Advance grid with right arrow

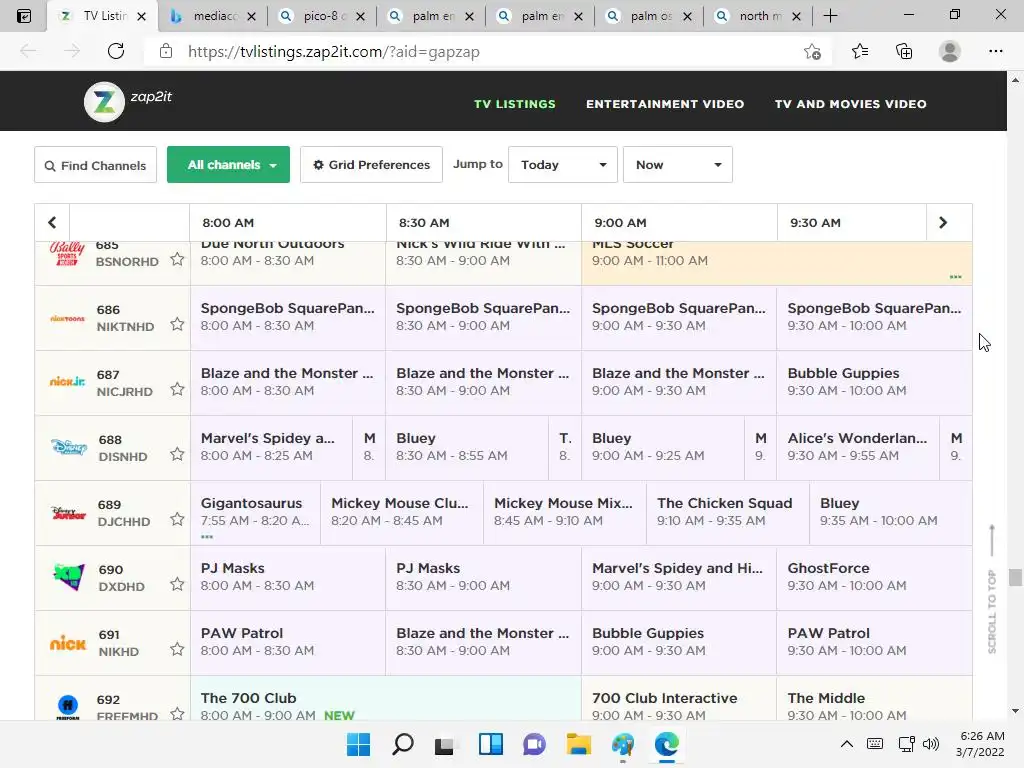point(942,223)
